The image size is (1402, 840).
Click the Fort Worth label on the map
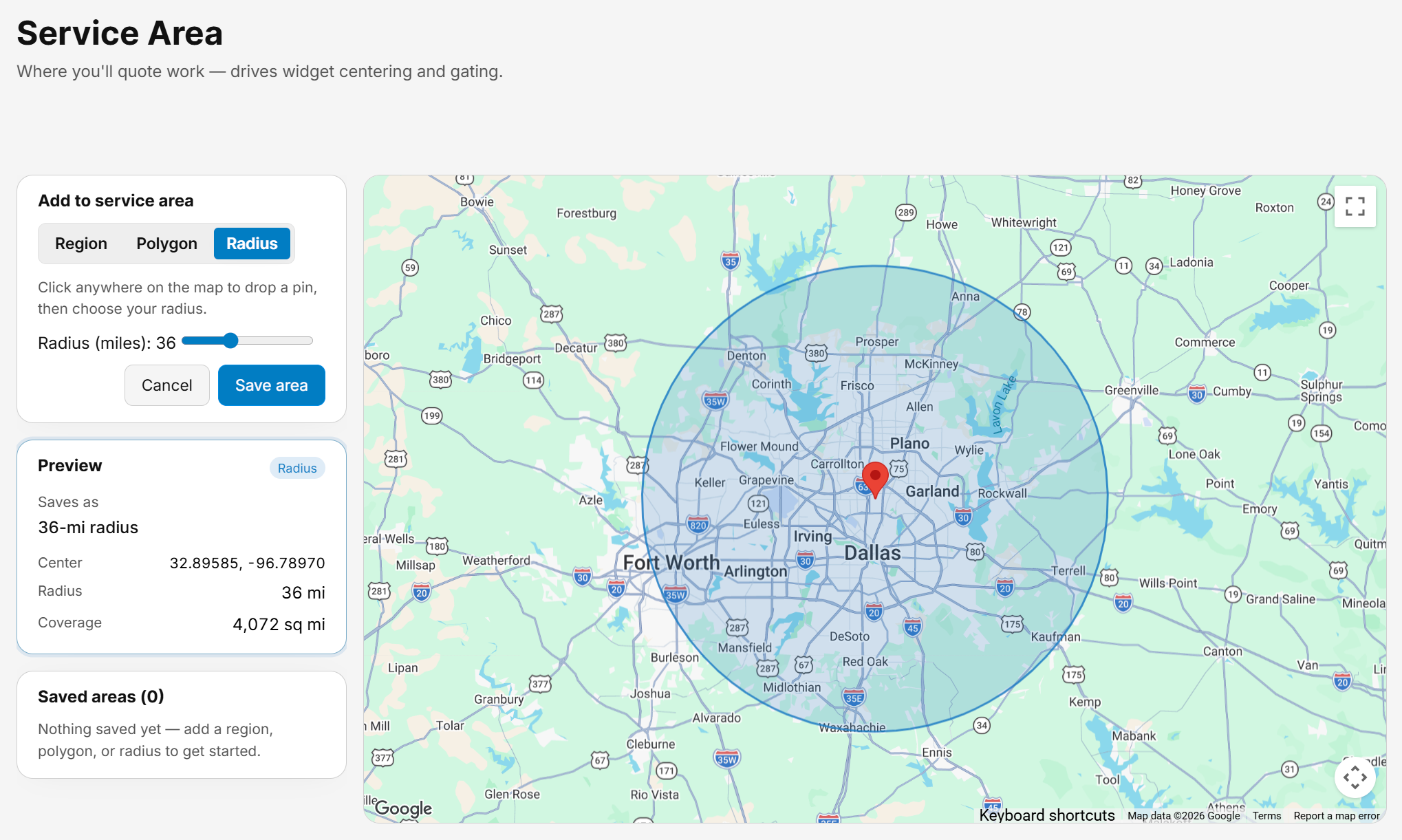(671, 563)
